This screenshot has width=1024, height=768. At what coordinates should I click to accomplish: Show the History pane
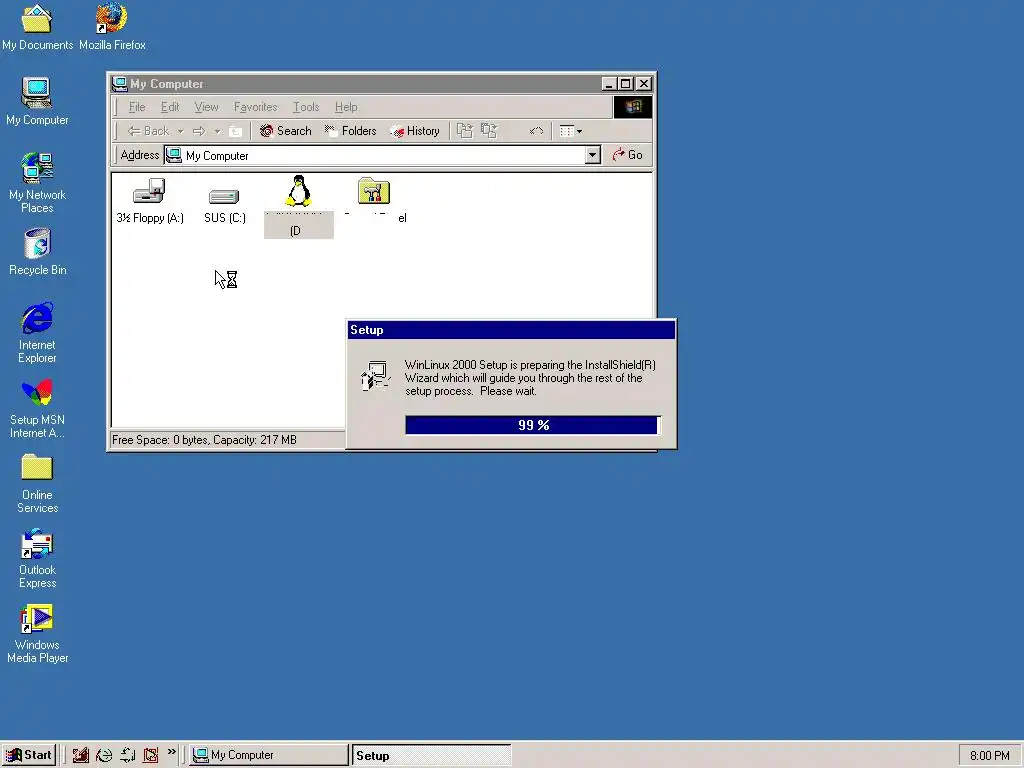415,131
